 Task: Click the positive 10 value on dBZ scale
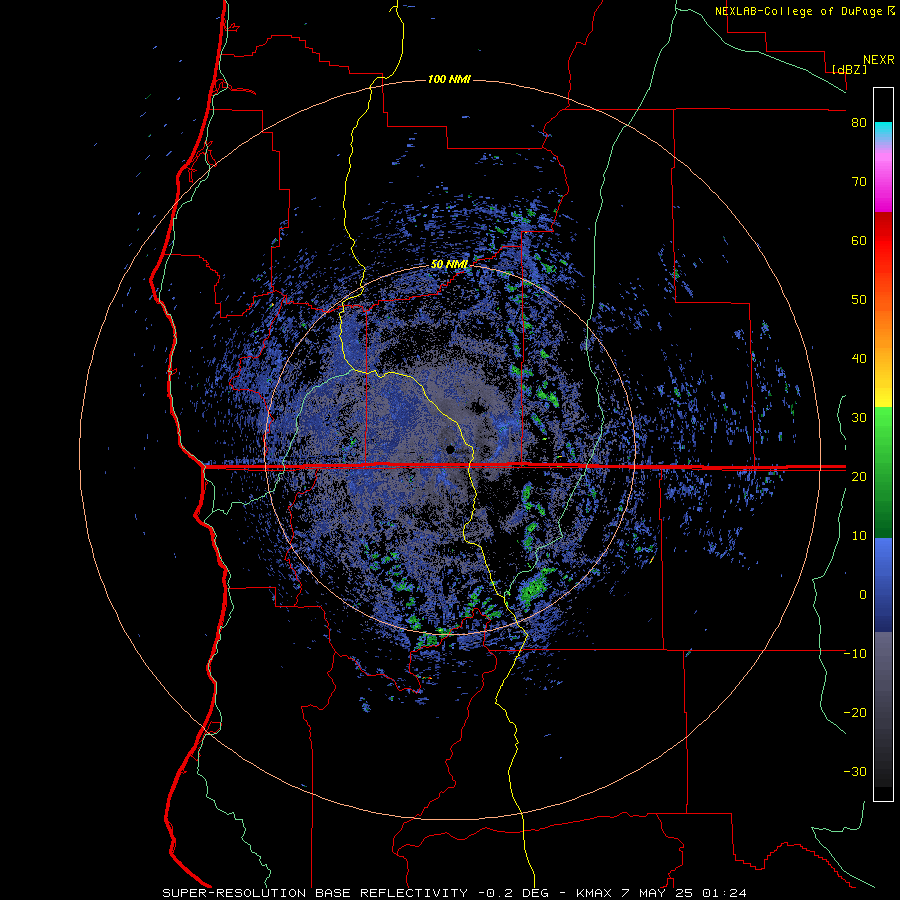point(859,536)
